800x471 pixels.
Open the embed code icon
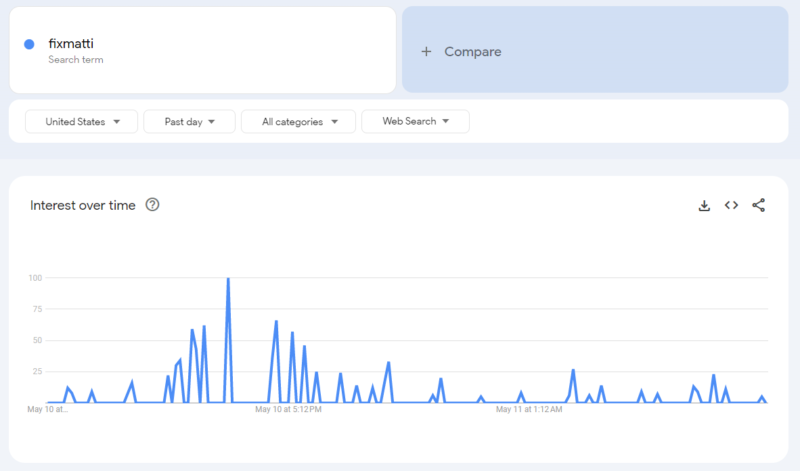coord(731,205)
